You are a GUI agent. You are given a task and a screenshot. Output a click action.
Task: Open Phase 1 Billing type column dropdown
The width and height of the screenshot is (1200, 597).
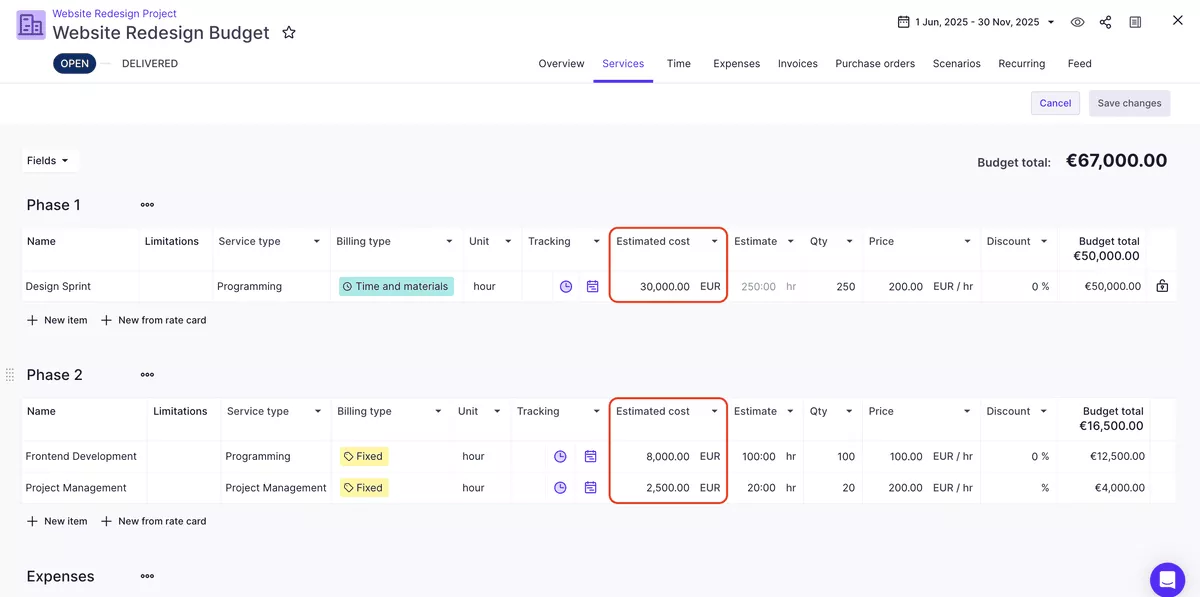(448, 242)
